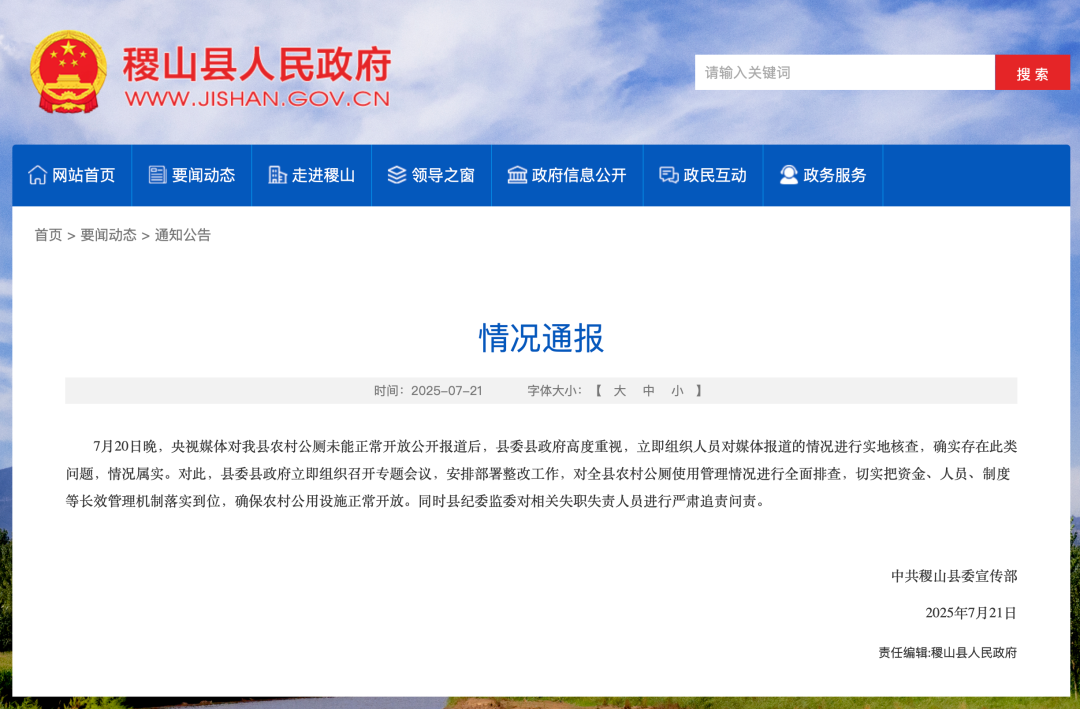Click the home icon beside 网站首页

[36, 174]
